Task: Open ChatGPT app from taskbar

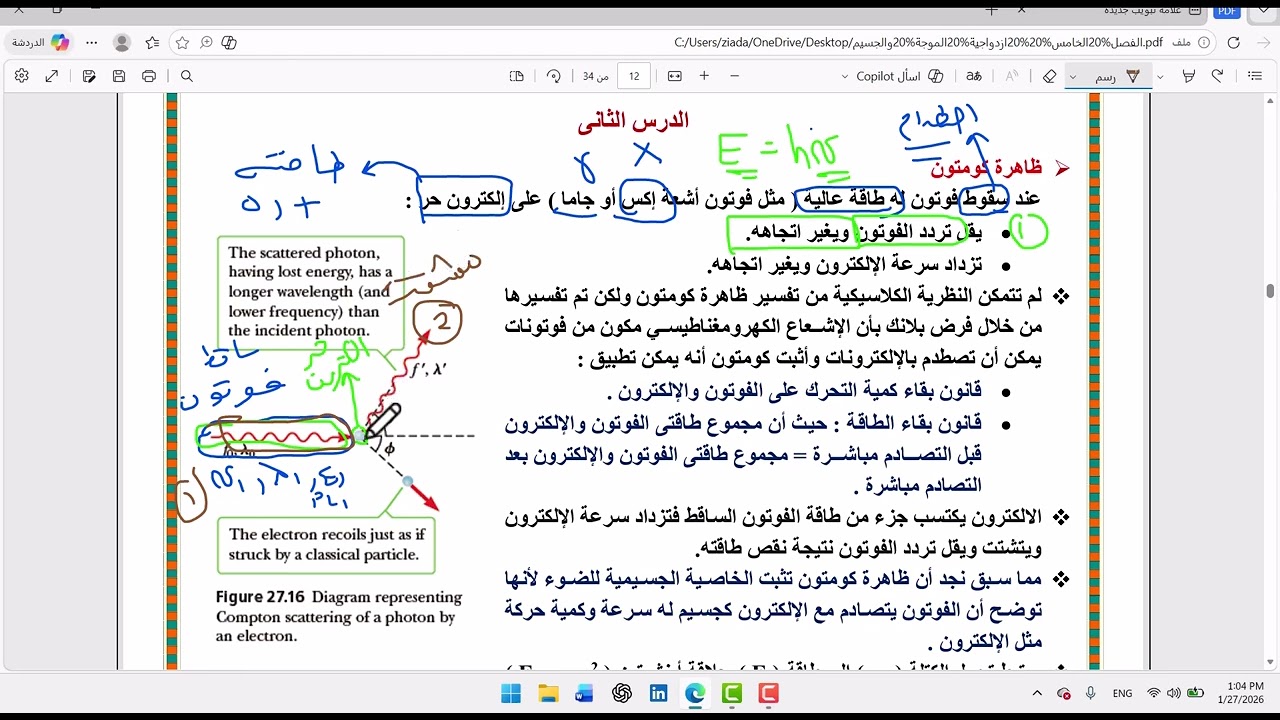Action: pyautogui.click(x=621, y=693)
